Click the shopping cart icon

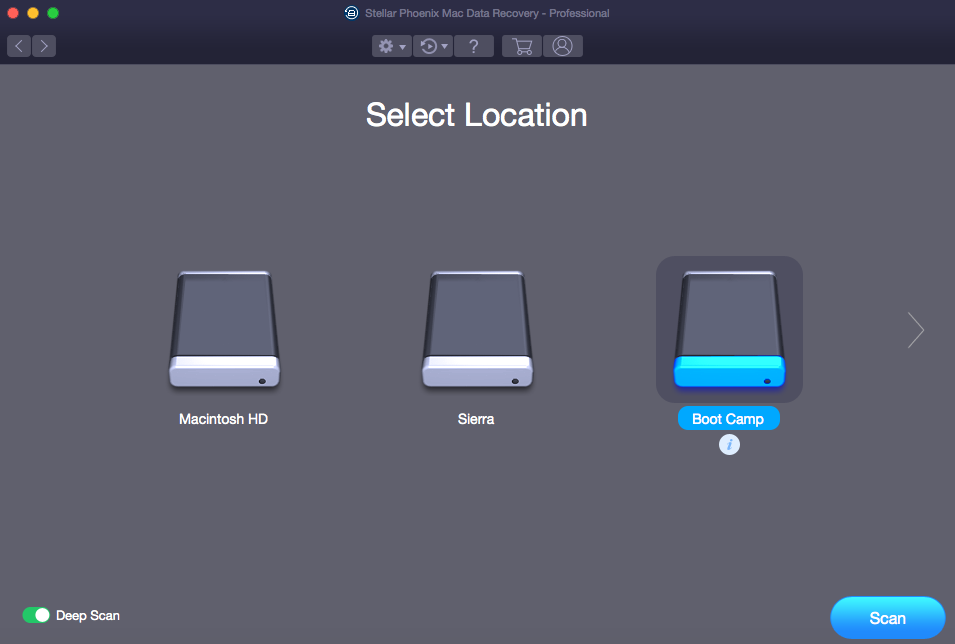pyautogui.click(x=521, y=46)
